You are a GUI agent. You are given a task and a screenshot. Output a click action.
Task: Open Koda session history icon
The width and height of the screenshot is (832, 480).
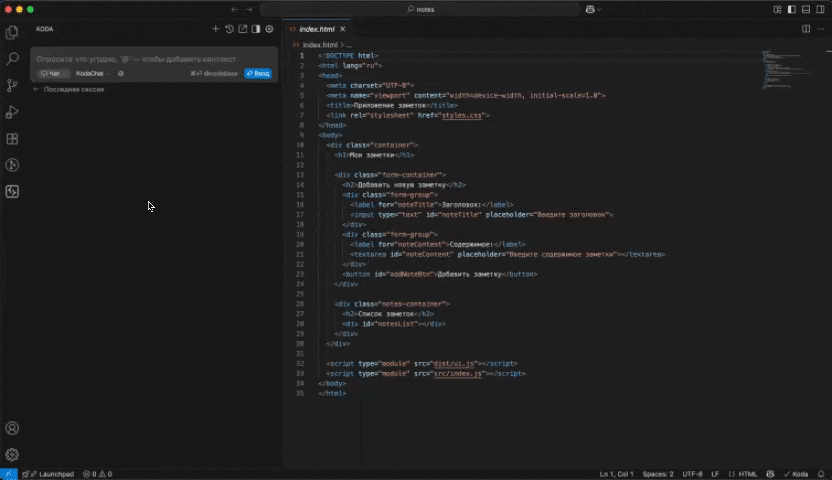click(229, 29)
